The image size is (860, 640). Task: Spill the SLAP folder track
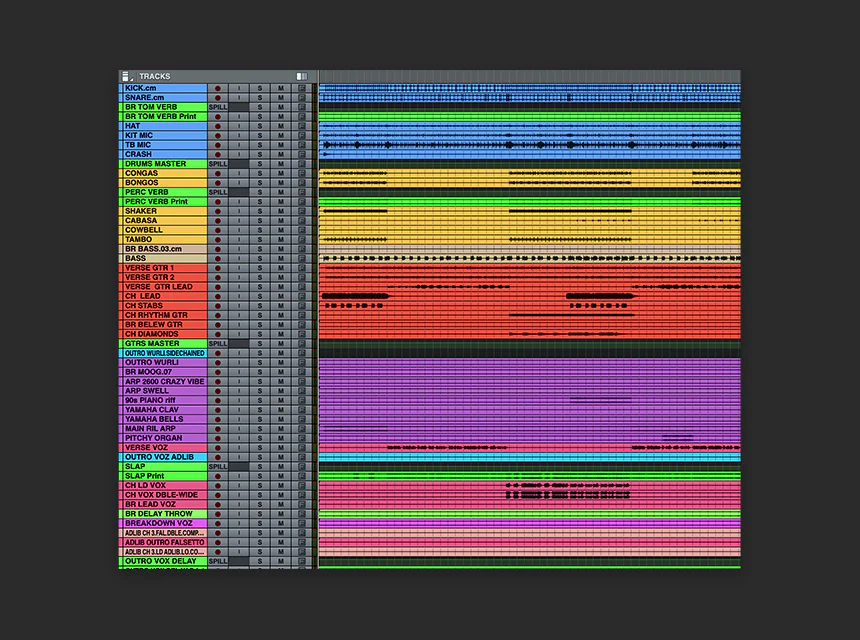coord(218,467)
